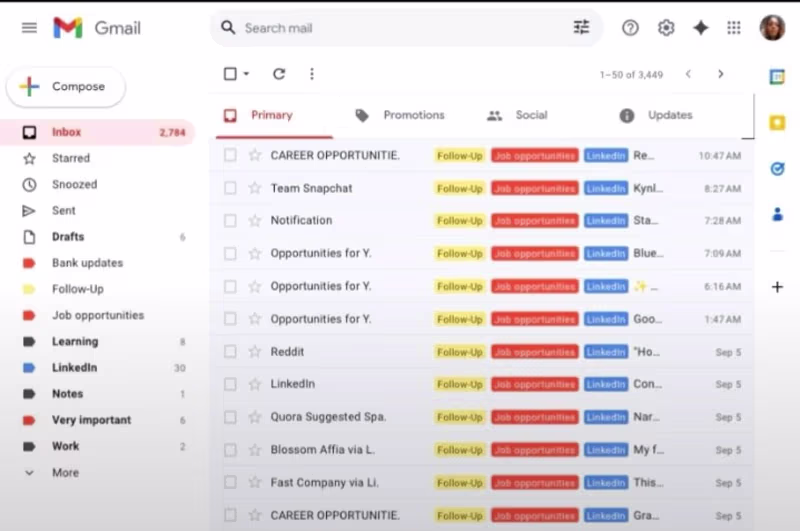This screenshot has height=531, width=800.
Task: Select the Team Snapchat email checkbox
Action: pyautogui.click(x=230, y=188)
